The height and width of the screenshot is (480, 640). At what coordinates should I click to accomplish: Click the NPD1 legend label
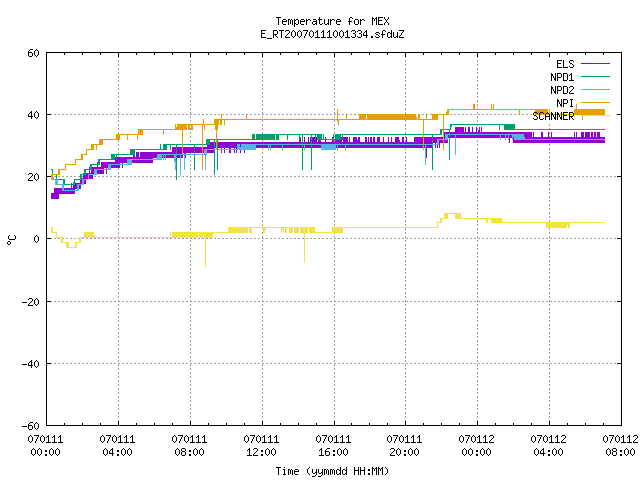[x=562, y=77]
